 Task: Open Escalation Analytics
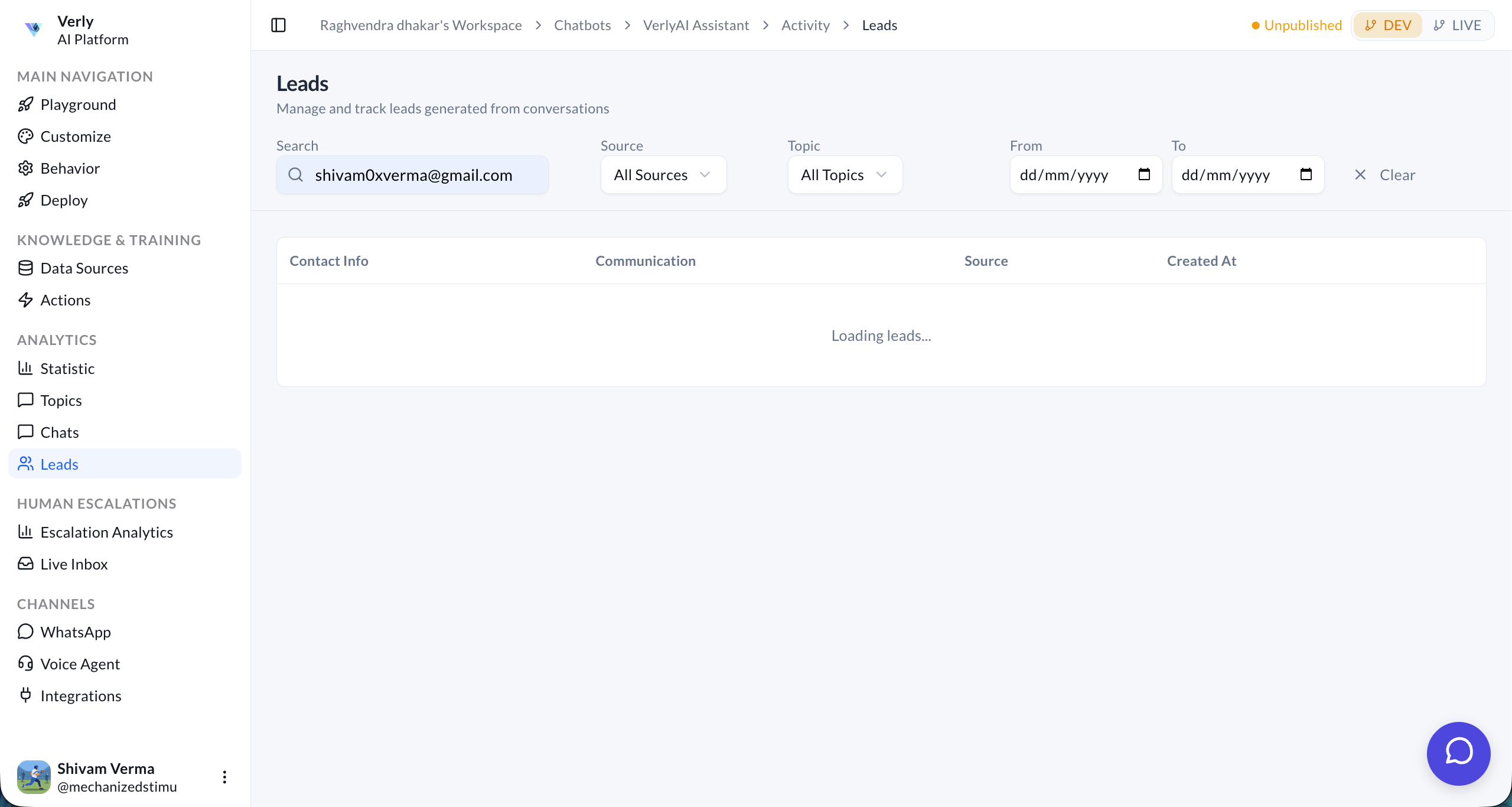(106, 532)
